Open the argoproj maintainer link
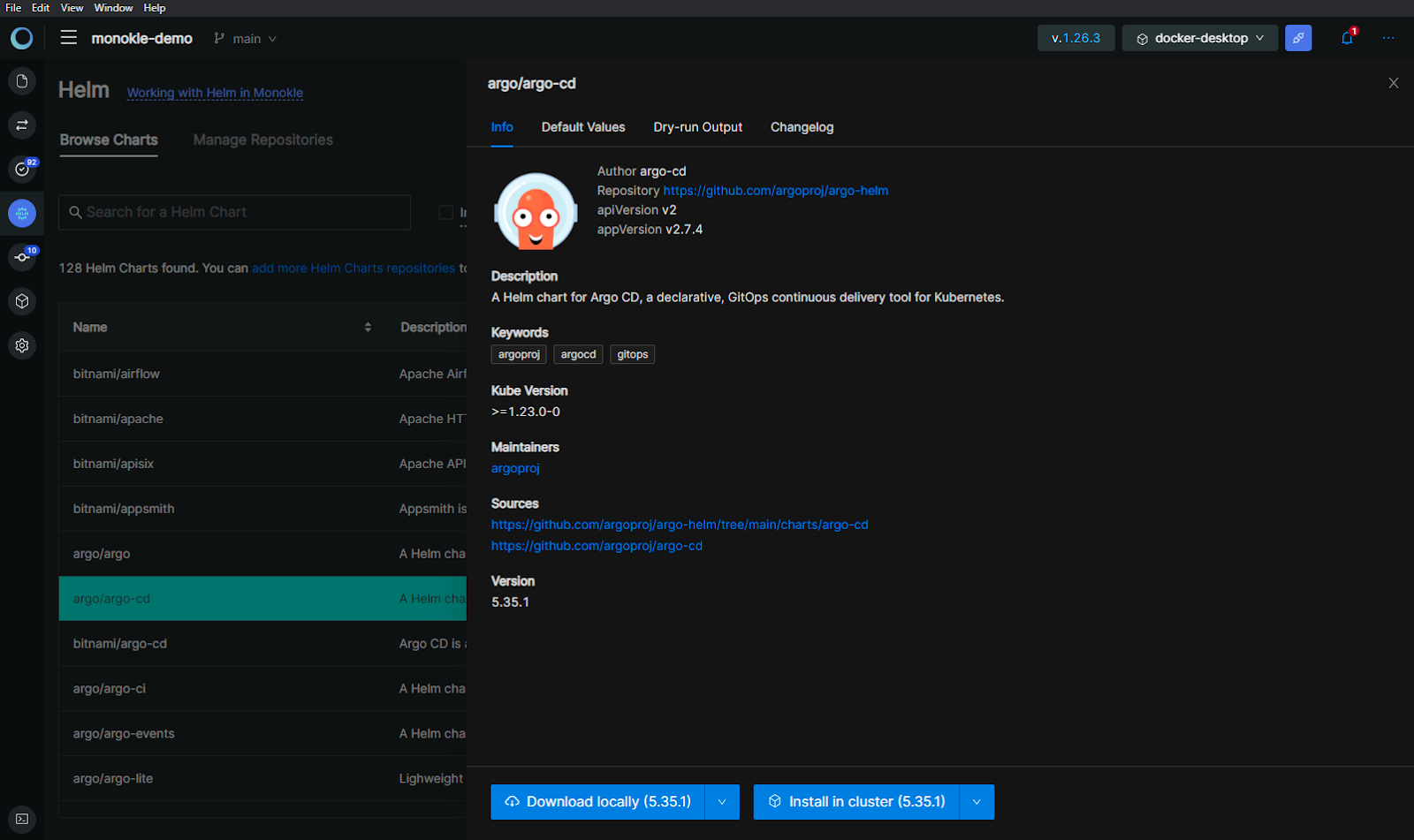 pos(515,468)
